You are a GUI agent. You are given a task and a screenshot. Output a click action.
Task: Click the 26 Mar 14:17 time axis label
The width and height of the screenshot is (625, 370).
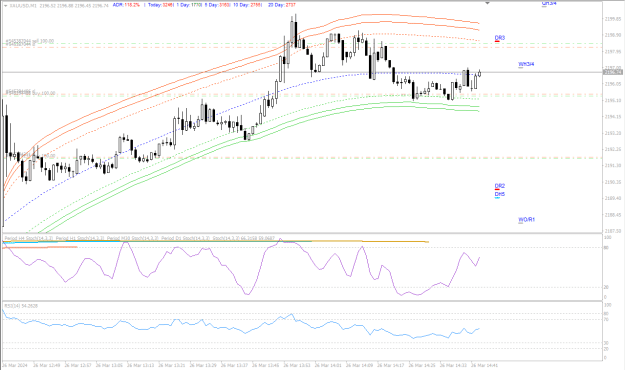391,365
